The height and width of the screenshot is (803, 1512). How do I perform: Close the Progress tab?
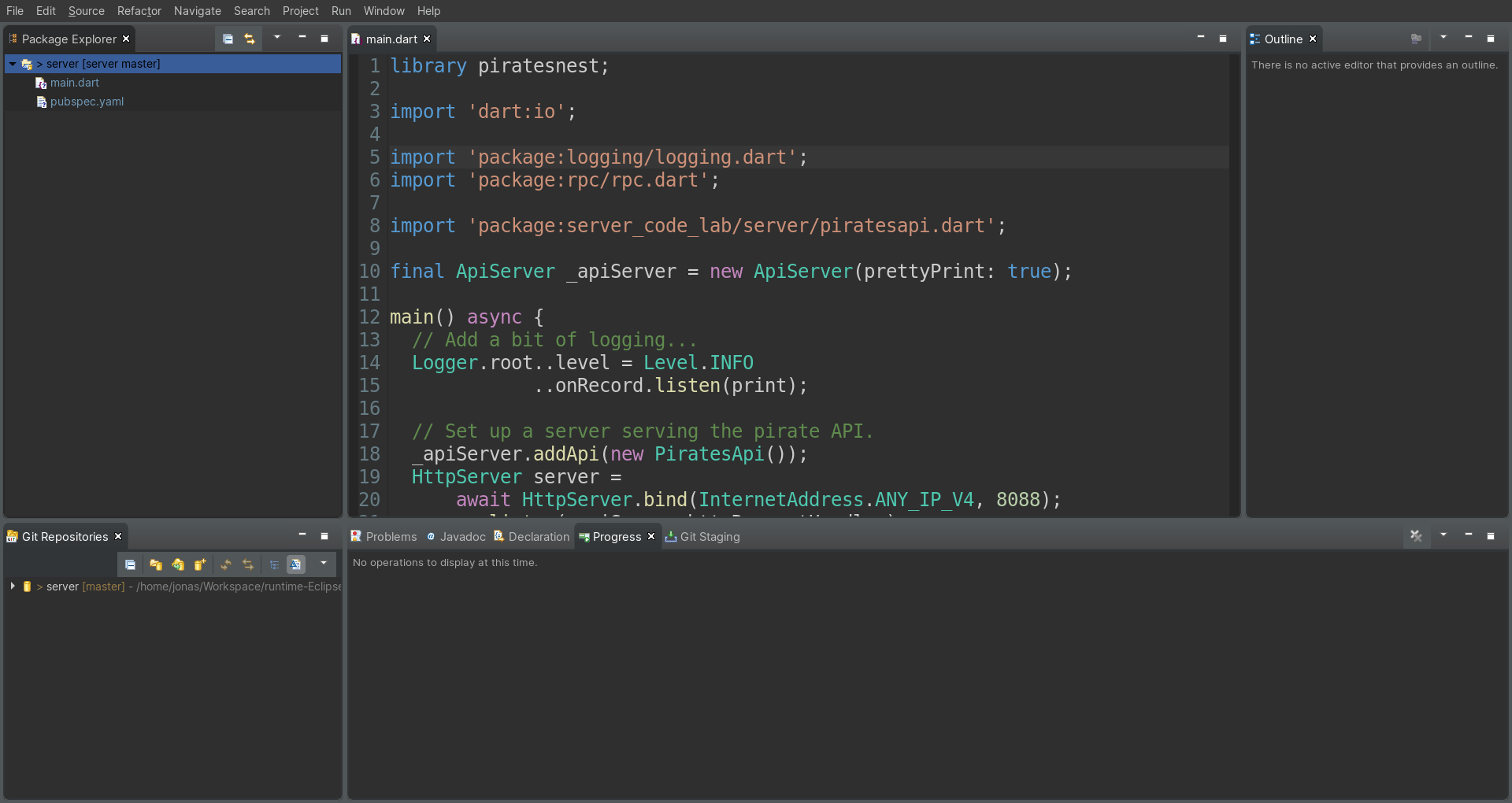[651, 536]
